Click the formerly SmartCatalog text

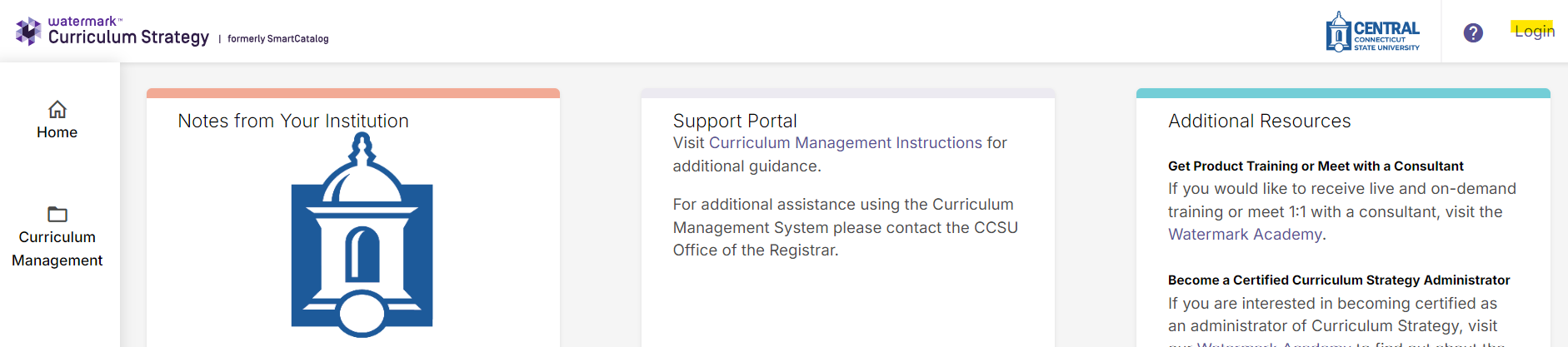[278, 39]
